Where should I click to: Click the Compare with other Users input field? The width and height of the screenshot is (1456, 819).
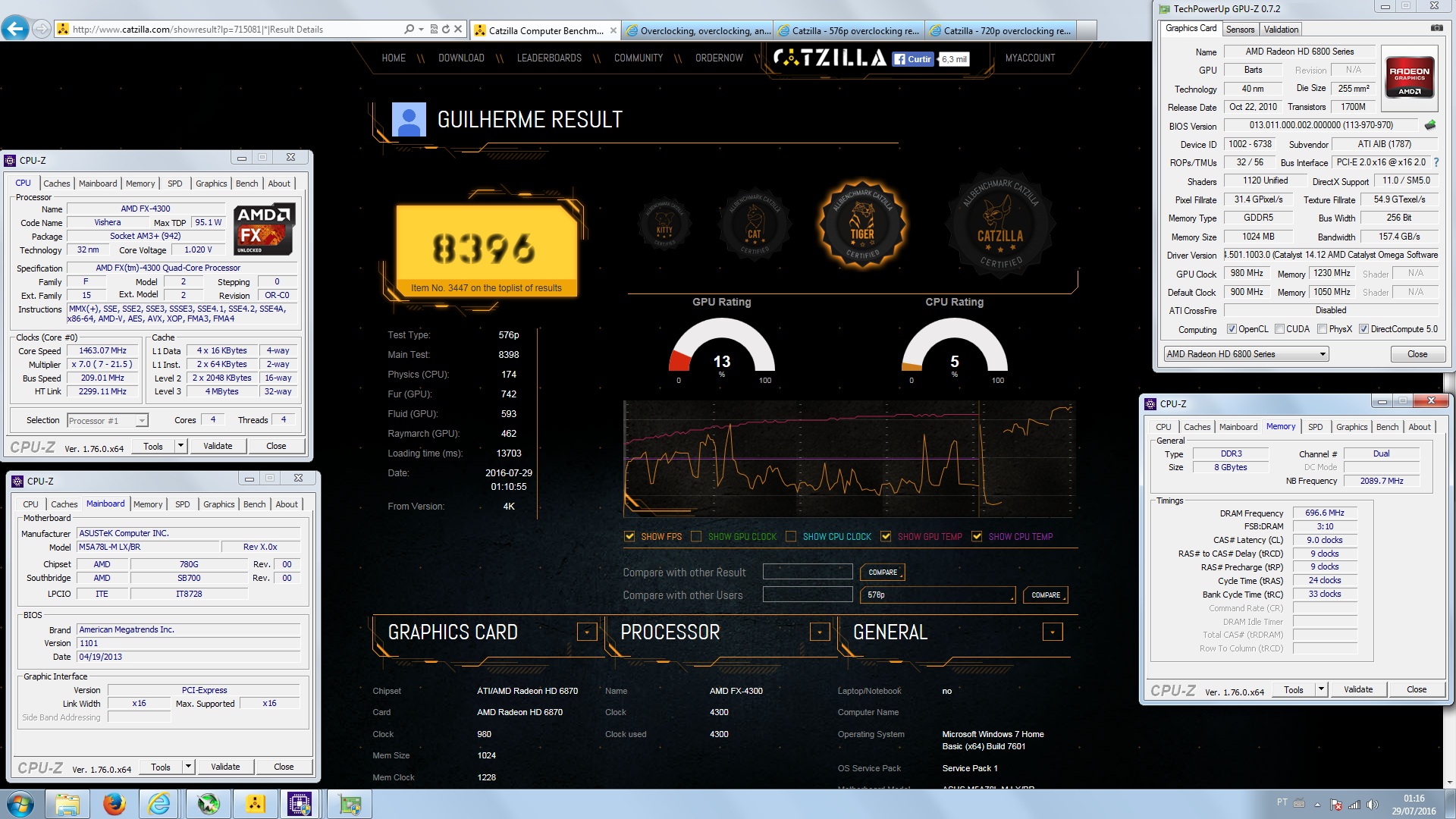click(x=808, y=595)
